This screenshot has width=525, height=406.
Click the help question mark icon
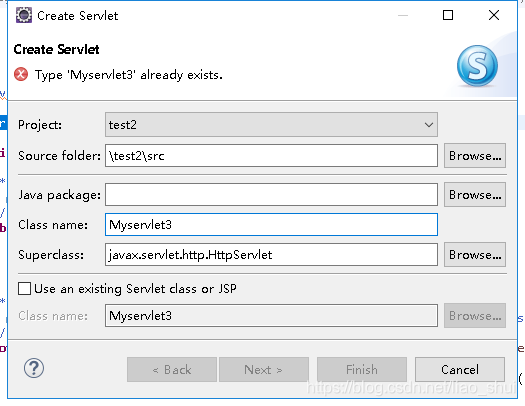point(34,368)
